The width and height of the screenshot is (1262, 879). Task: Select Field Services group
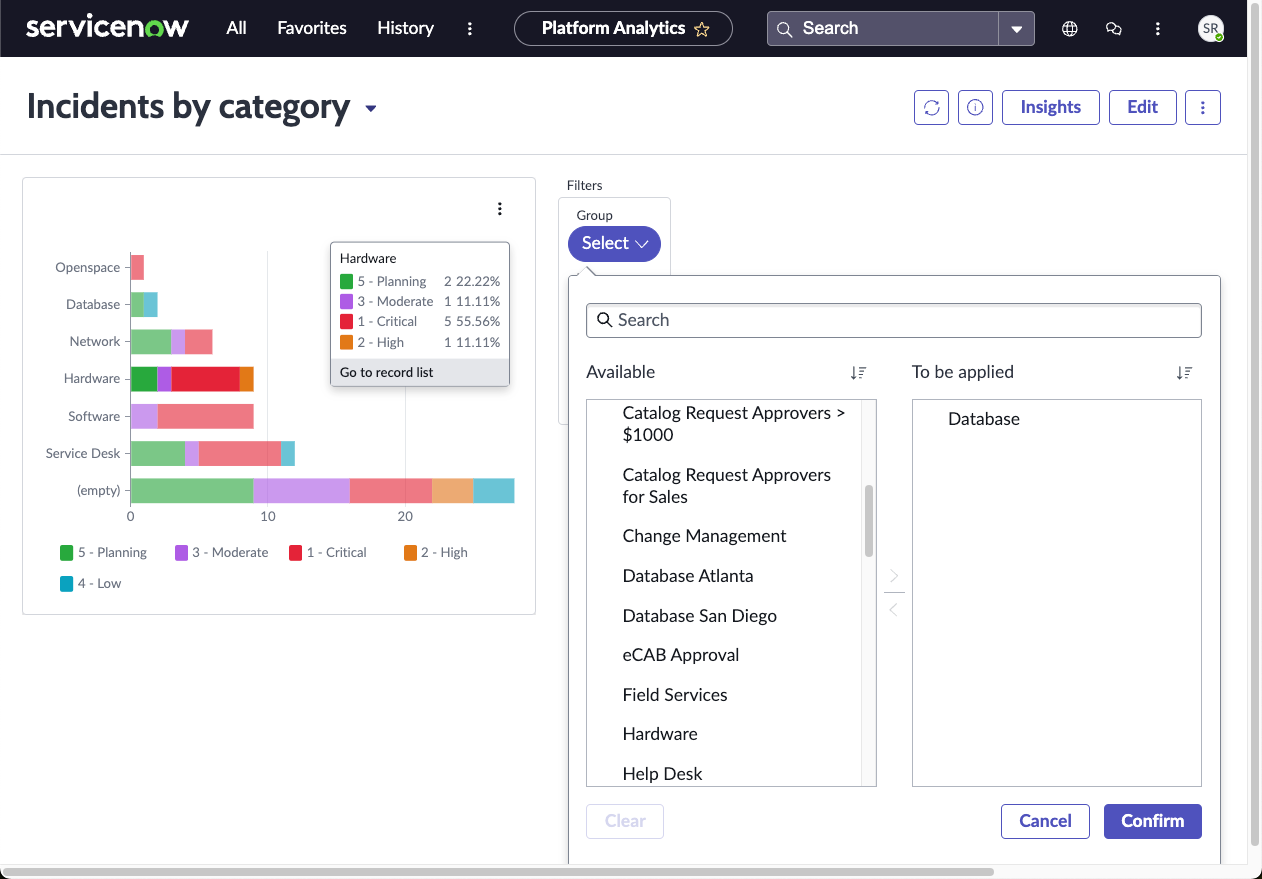coord(675,695)
